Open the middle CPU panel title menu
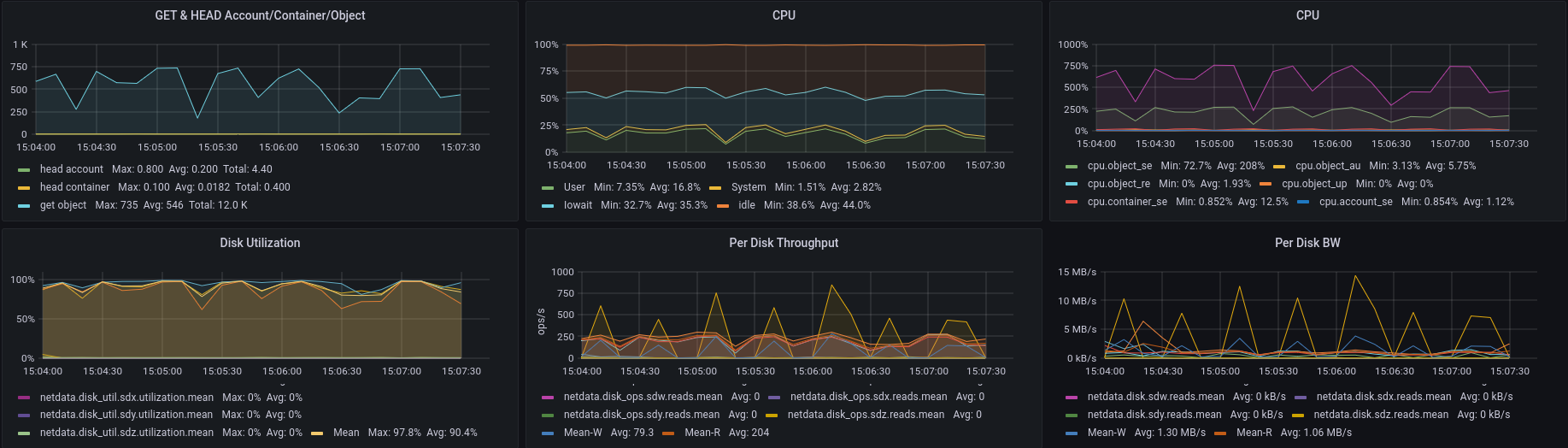The width and height of the screenshot is (1568, 448). click(x=784, y=15)
